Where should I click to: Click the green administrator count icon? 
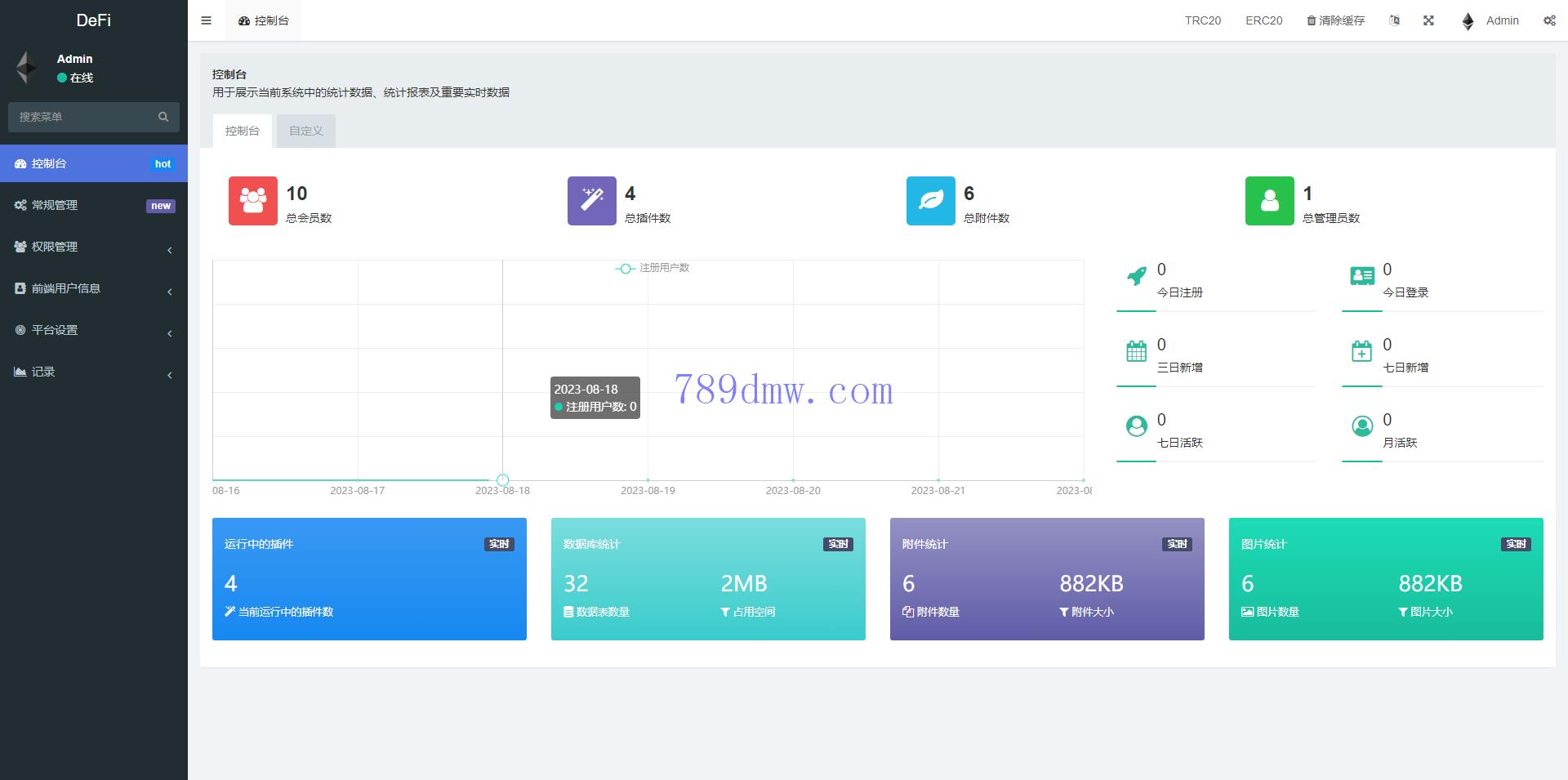(1269, 201)
